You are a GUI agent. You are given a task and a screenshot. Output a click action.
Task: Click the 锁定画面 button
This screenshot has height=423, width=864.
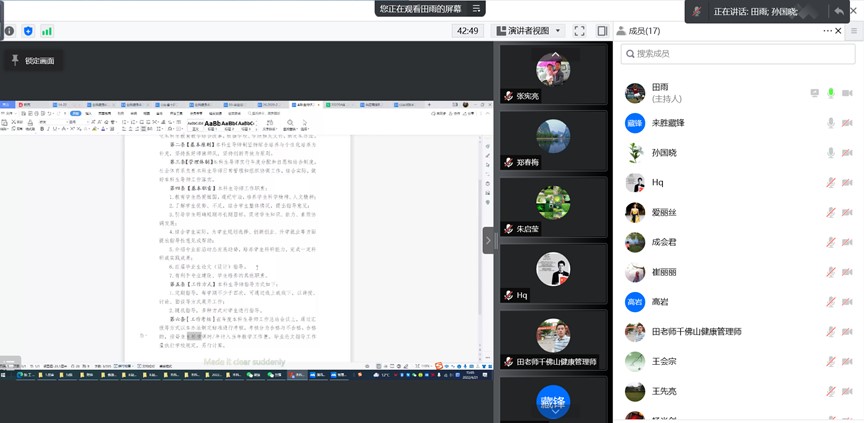coord(34,61)
